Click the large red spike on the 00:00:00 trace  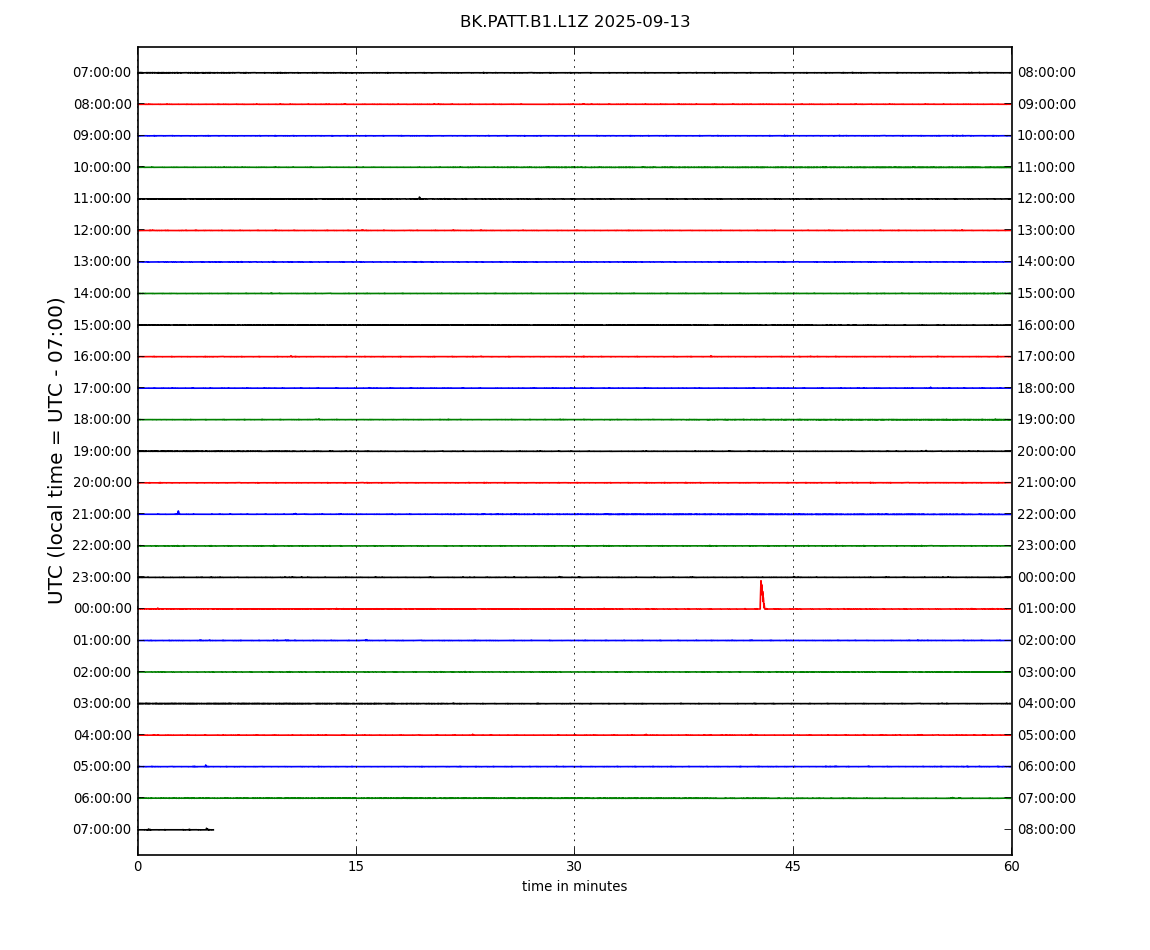pos(762,595)
